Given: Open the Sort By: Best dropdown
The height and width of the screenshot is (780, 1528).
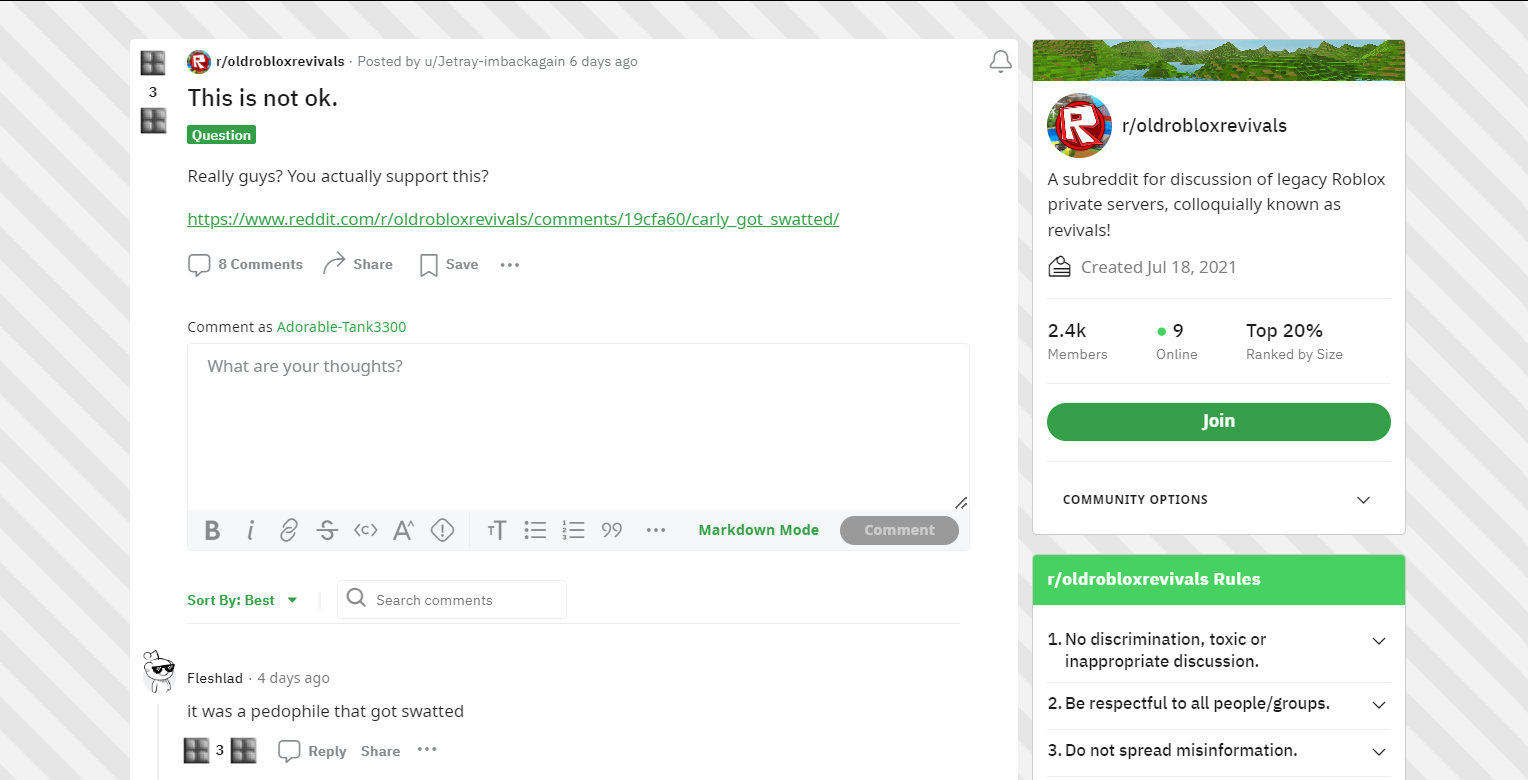Looking at the screenshot, I should click(243, 600).
